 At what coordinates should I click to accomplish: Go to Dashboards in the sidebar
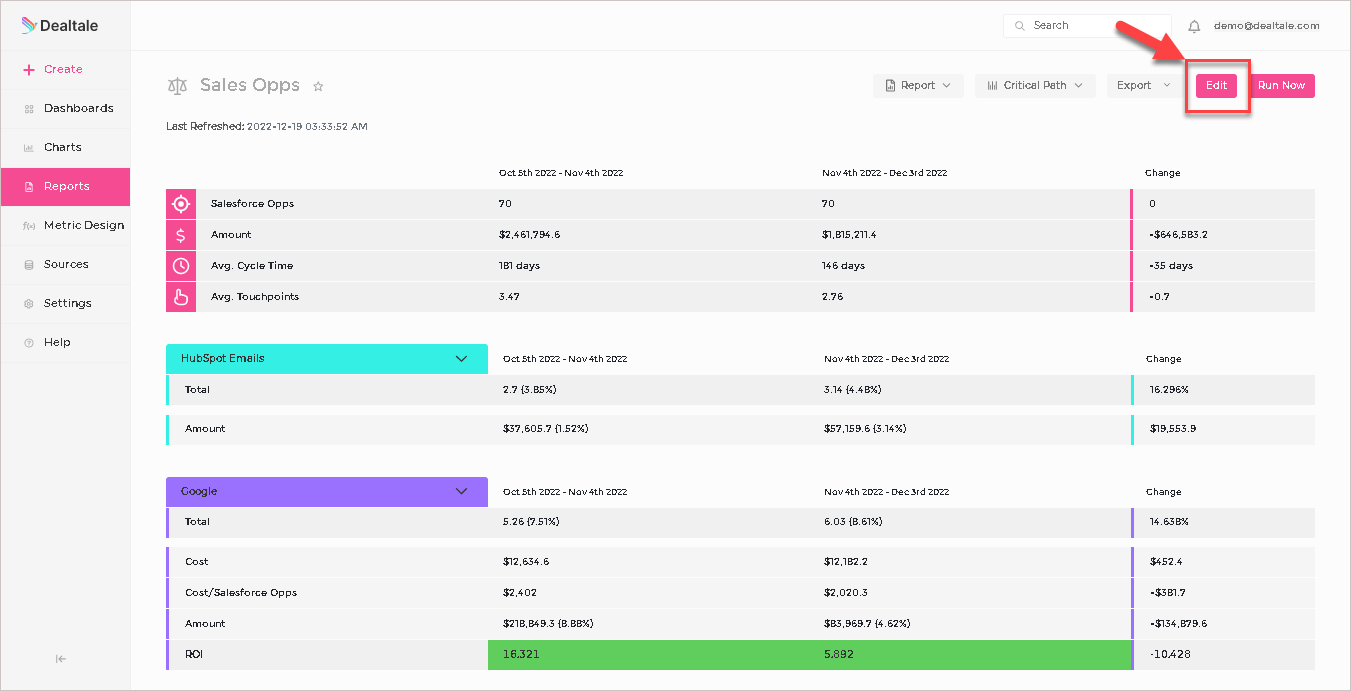(x=65, y=108)
